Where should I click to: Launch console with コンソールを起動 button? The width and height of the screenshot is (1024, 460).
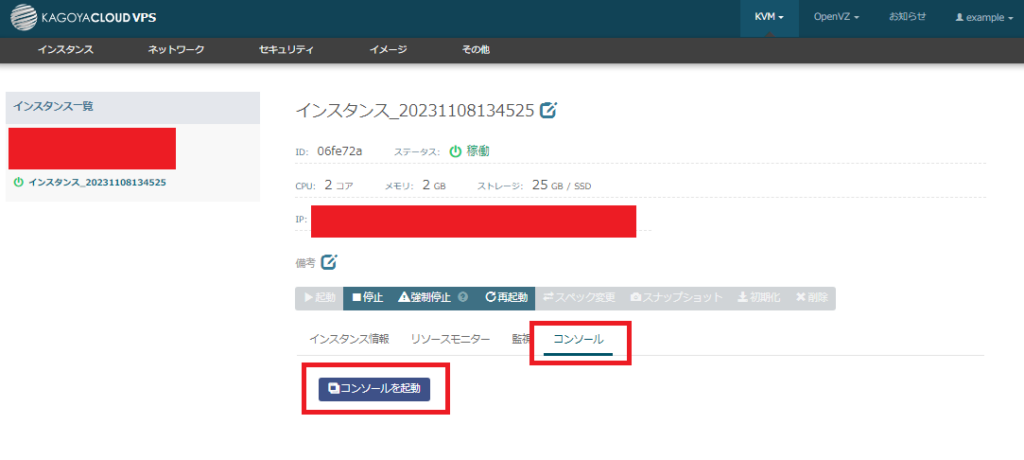pos(374,389)
